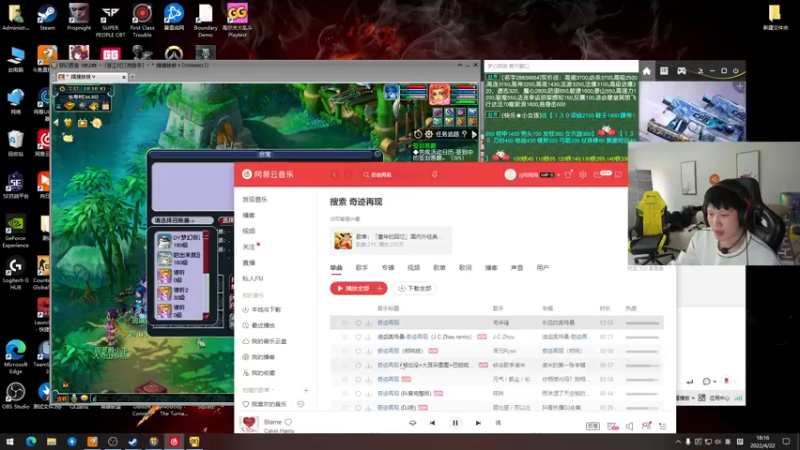
Task: Go back to the previous track
Action: pos(432,422)
